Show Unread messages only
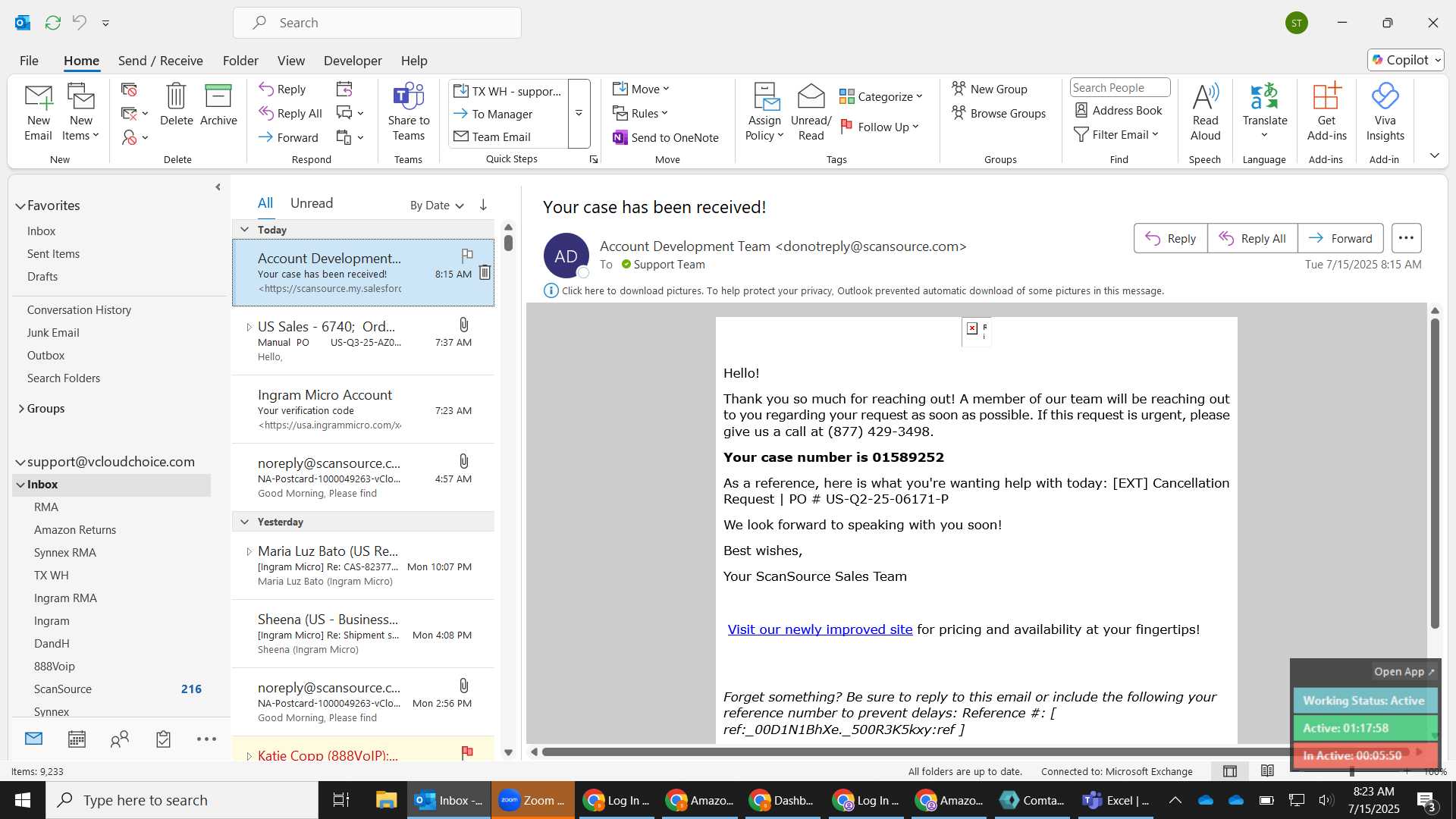1456x819 pixels. [312, 203]
